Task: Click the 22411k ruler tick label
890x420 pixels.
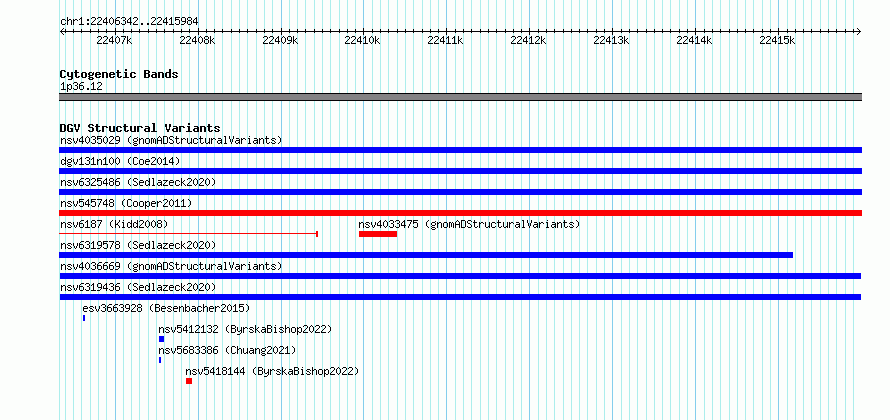Action: 446,40
